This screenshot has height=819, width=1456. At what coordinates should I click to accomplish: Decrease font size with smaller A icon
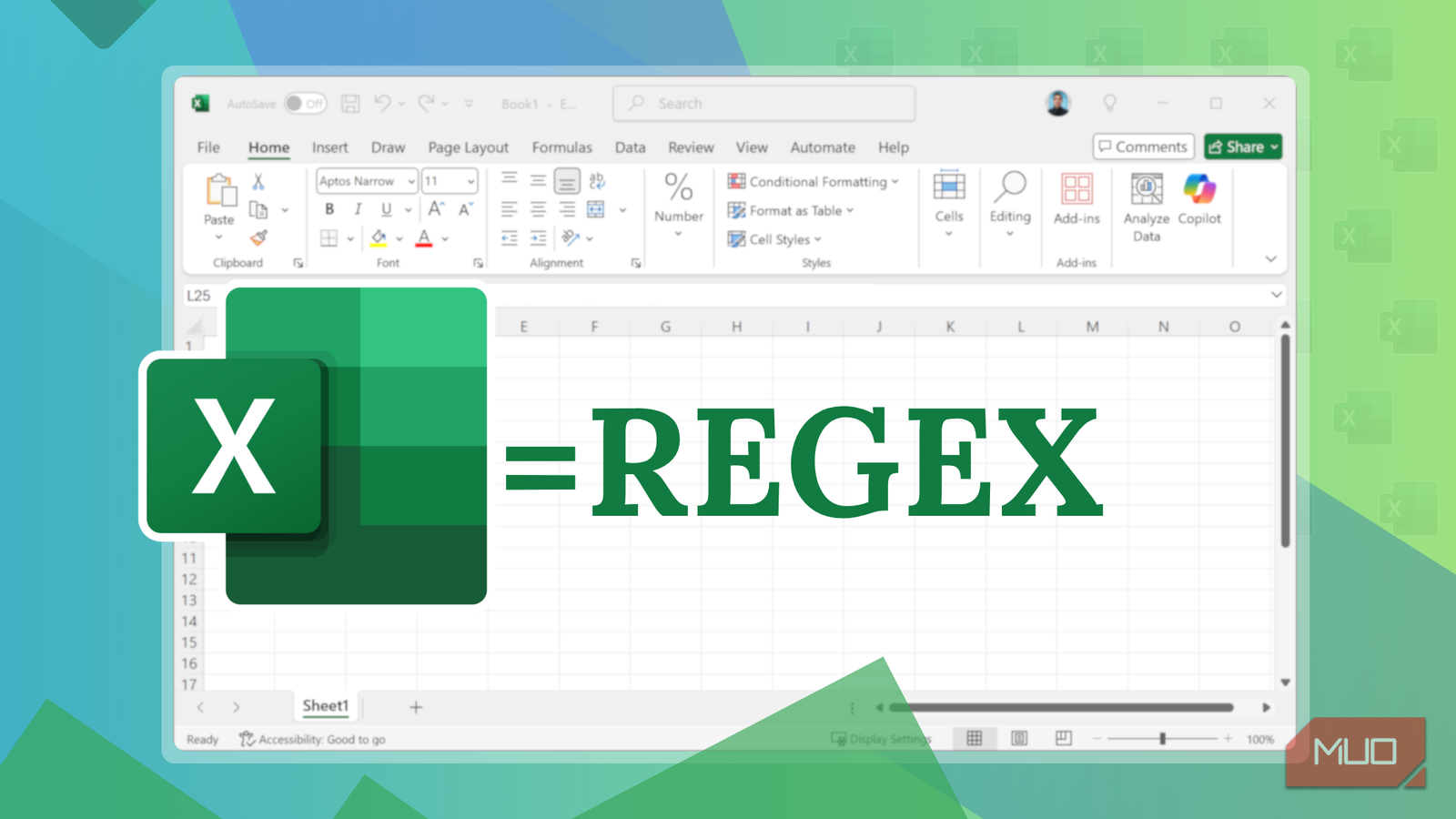465,209
